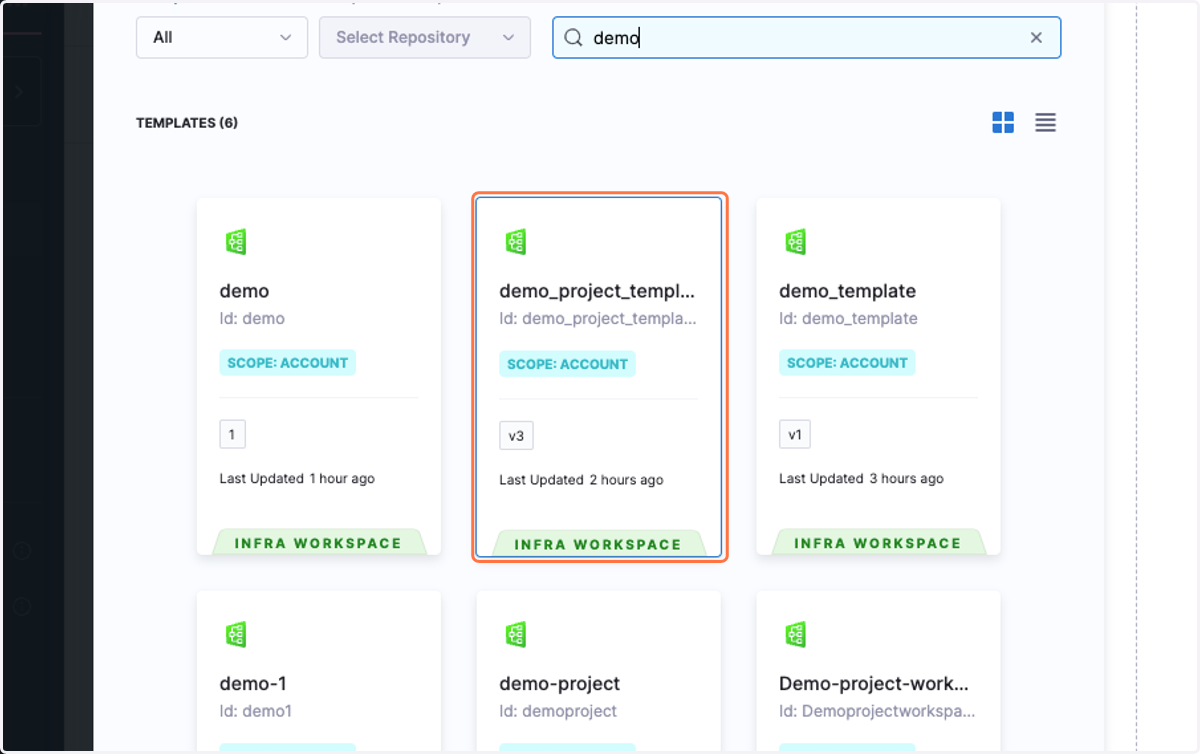Click the demo_template card's INFRA WORKSPACE label
Image resolution: width=1200 pixels, height=754 pixels.
[x=878, y=543]
